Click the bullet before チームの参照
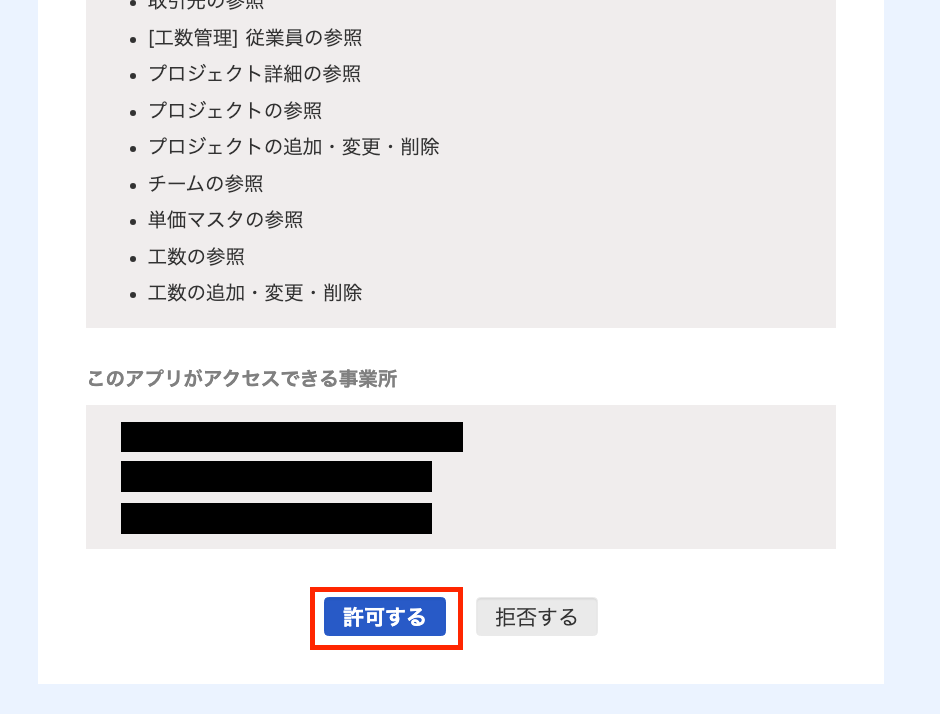 [133, 185]
